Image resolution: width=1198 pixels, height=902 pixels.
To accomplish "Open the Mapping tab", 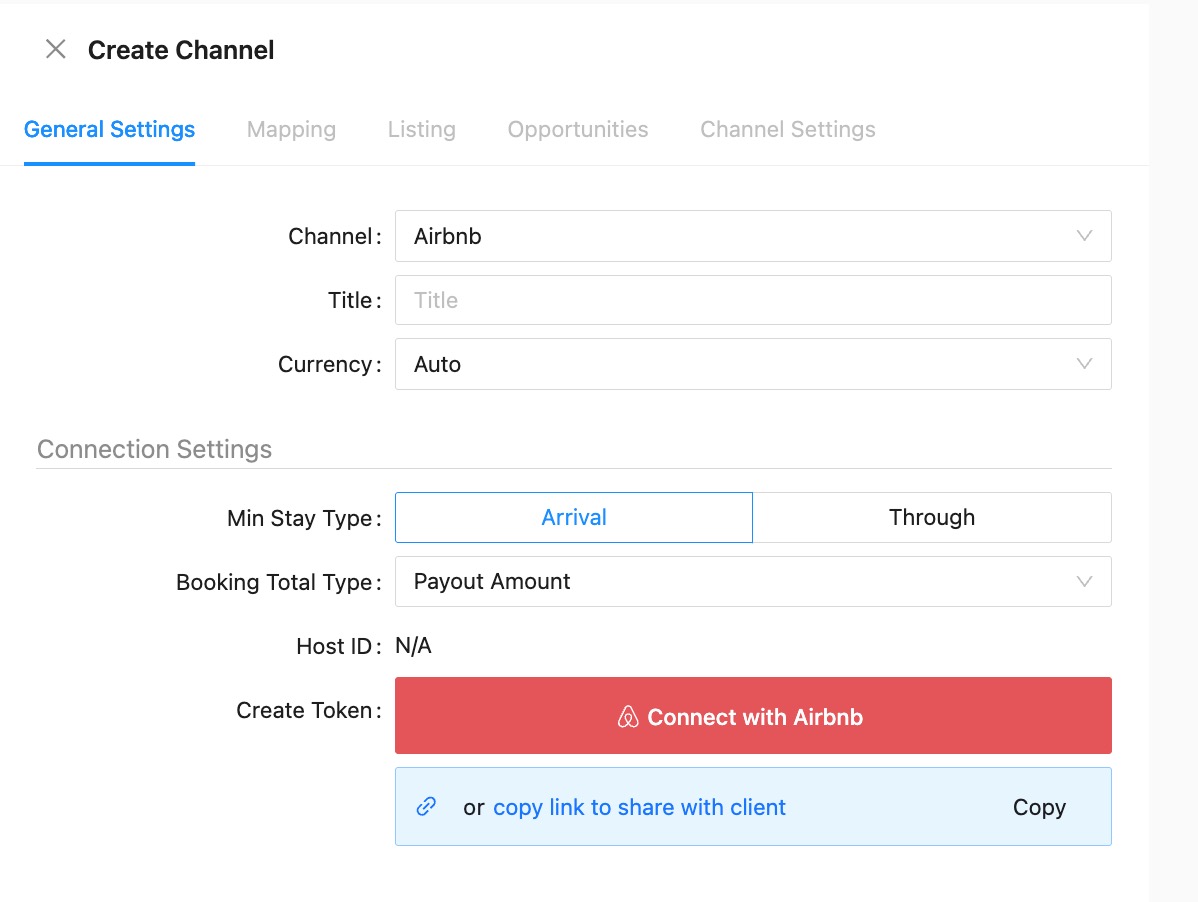I will [x=291, y=129].
